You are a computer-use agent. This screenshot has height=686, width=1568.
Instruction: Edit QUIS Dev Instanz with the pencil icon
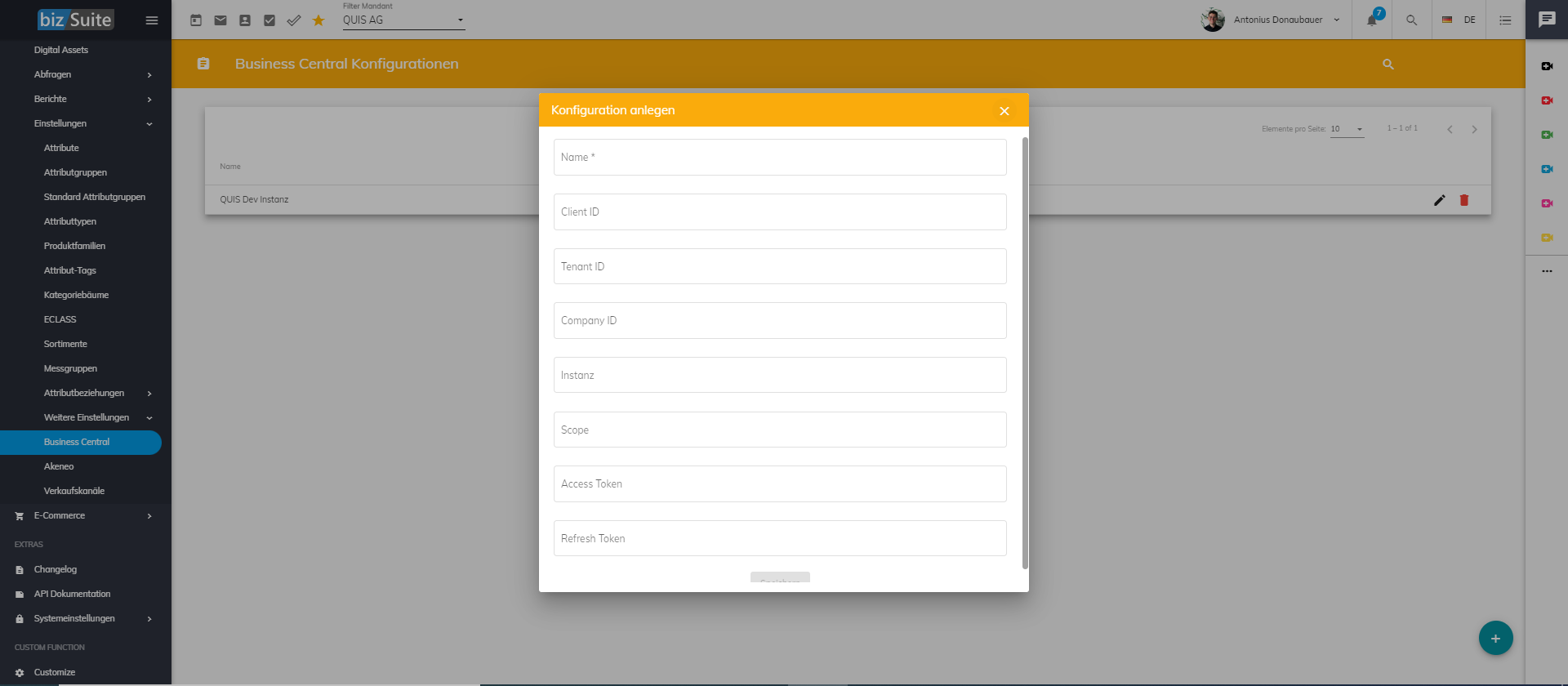click(x=1440, y=200)
